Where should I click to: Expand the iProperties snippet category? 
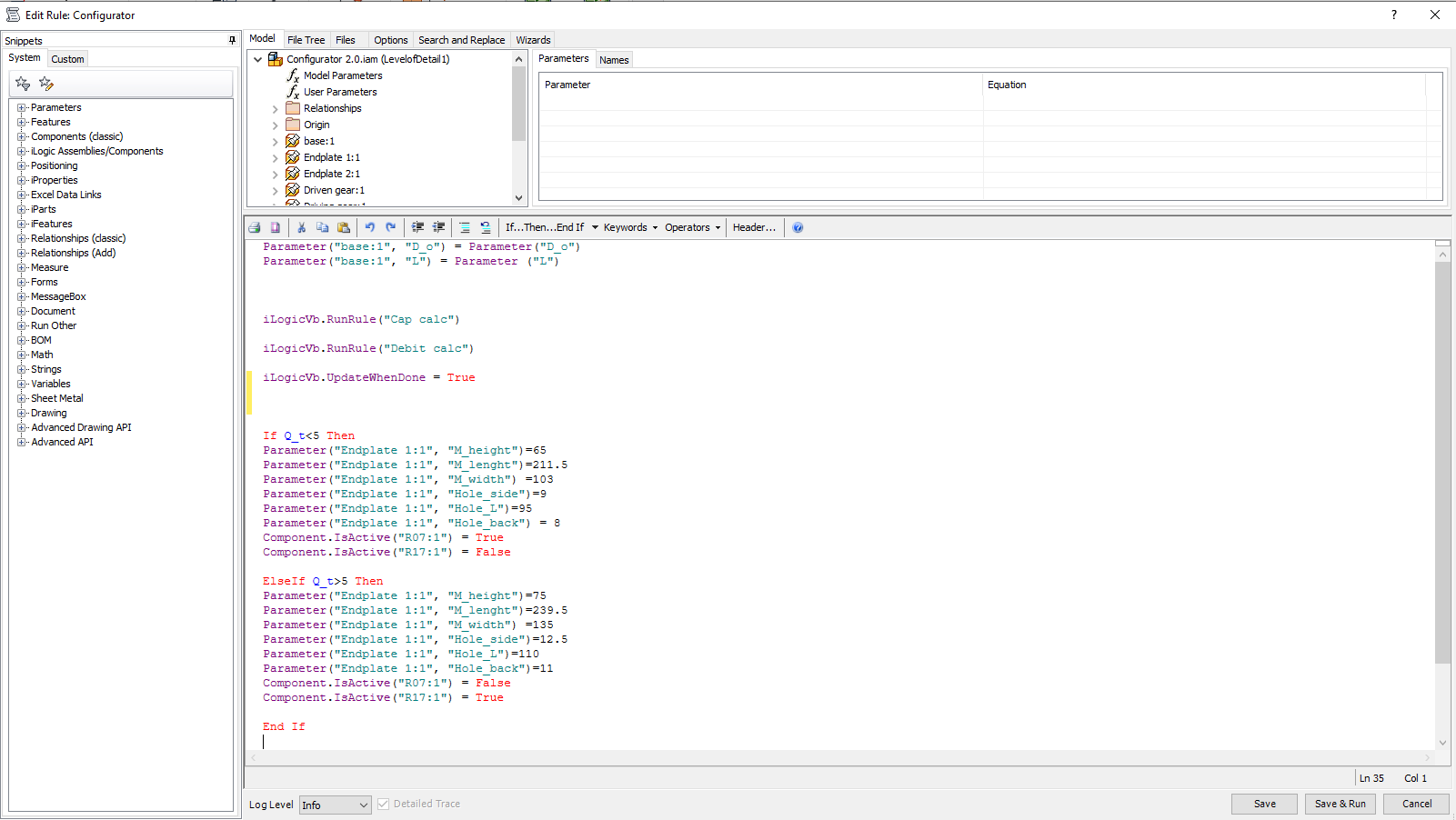pyautogui.click(x=21, y=179)
